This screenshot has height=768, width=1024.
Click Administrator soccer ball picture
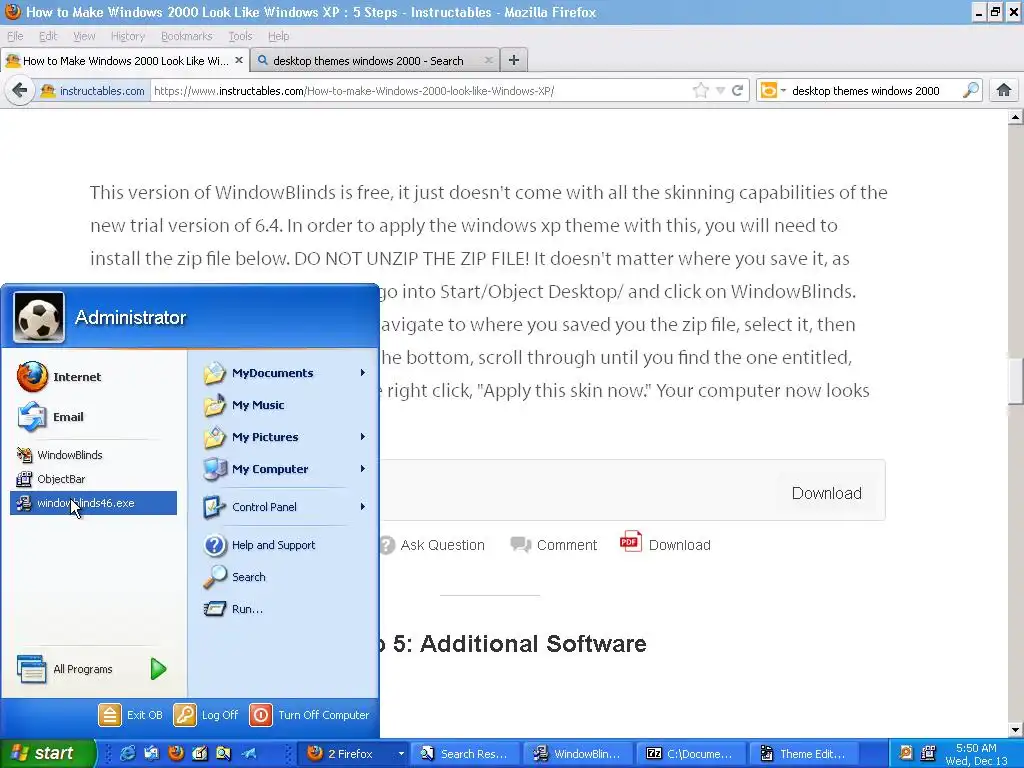[39, 317]
